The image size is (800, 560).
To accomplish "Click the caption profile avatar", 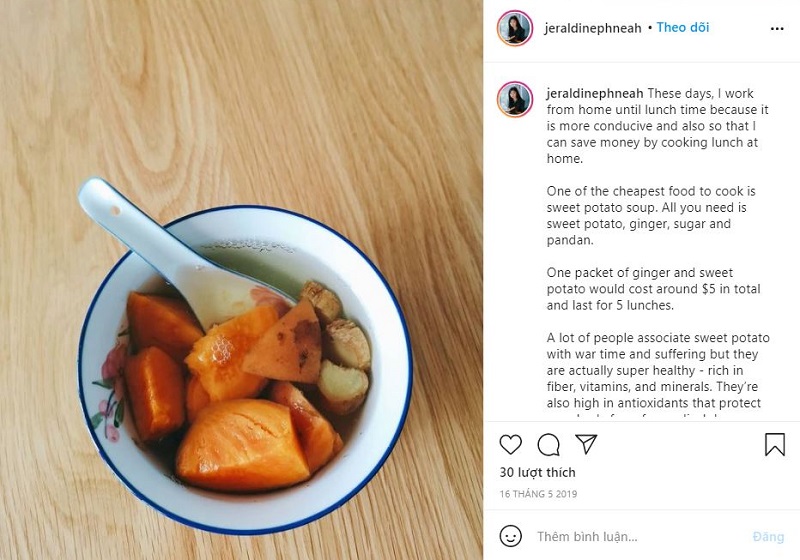I will [x=515, y=99].
